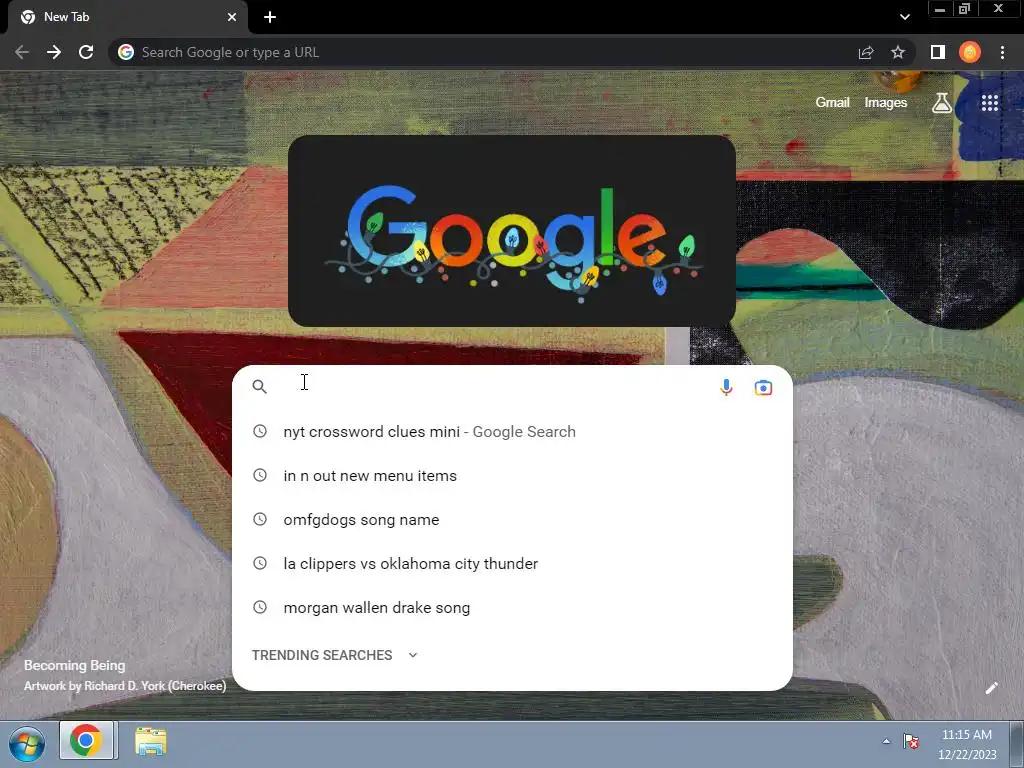Open the Windows Start orb
Image resolution: width=1024 pixels, height=768 pixels.
pyautogui.click(x=27, y=744)
